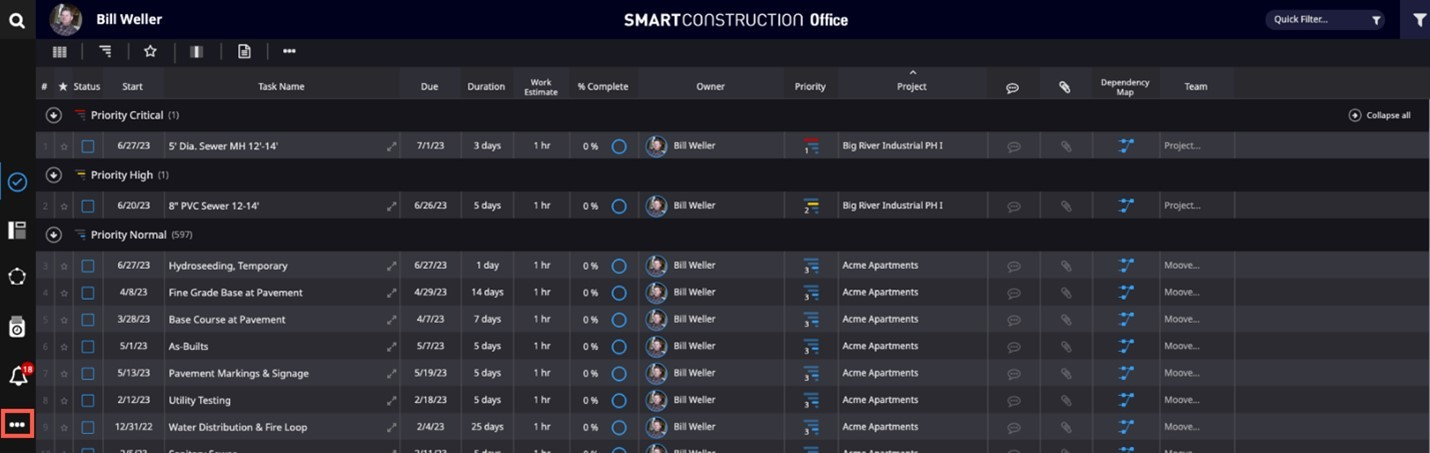Click the 7/1/23 due date cell
The image size is (1430, 453).
(431, 146)
